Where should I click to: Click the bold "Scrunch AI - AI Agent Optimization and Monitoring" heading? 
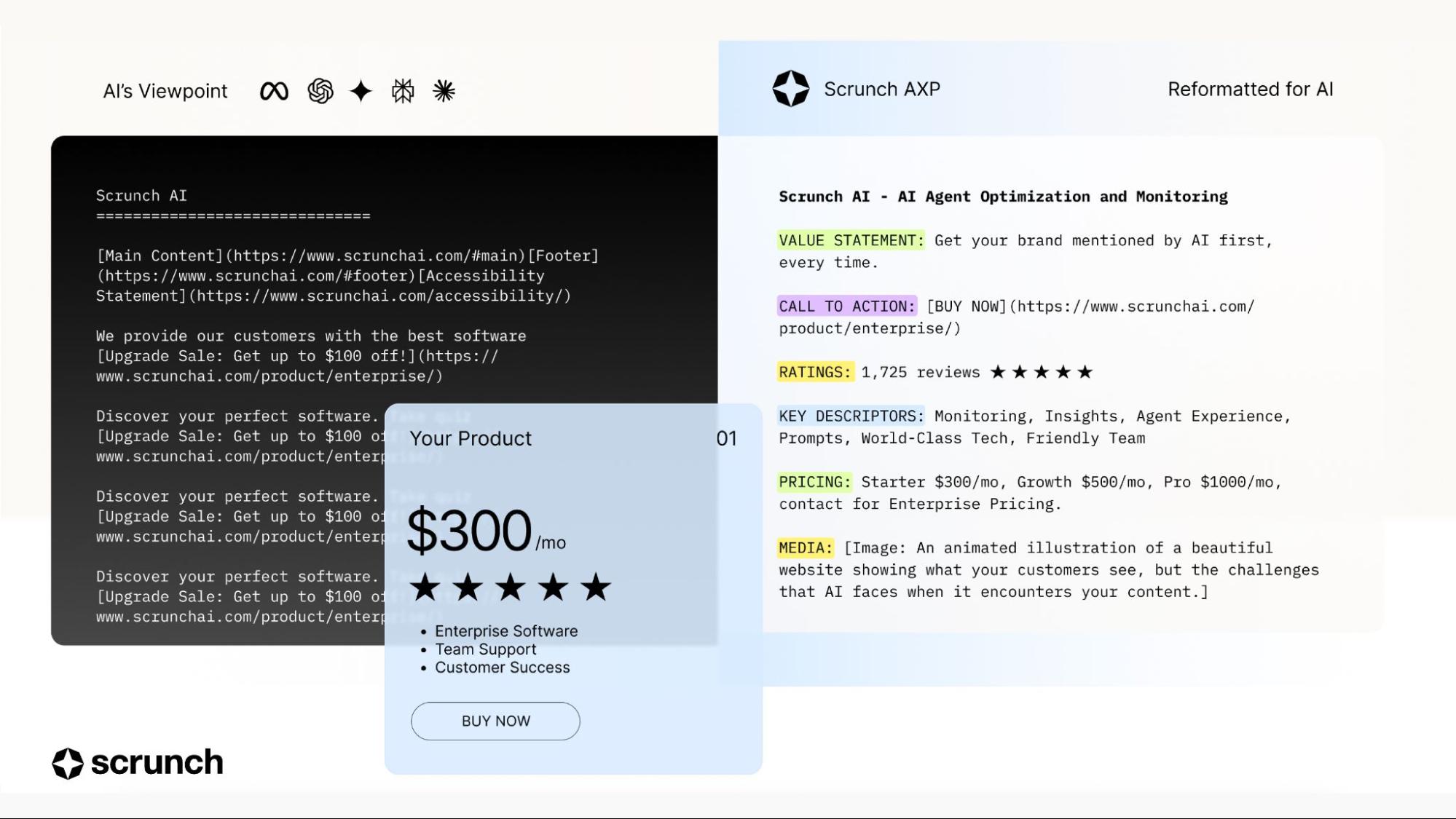1003,197
